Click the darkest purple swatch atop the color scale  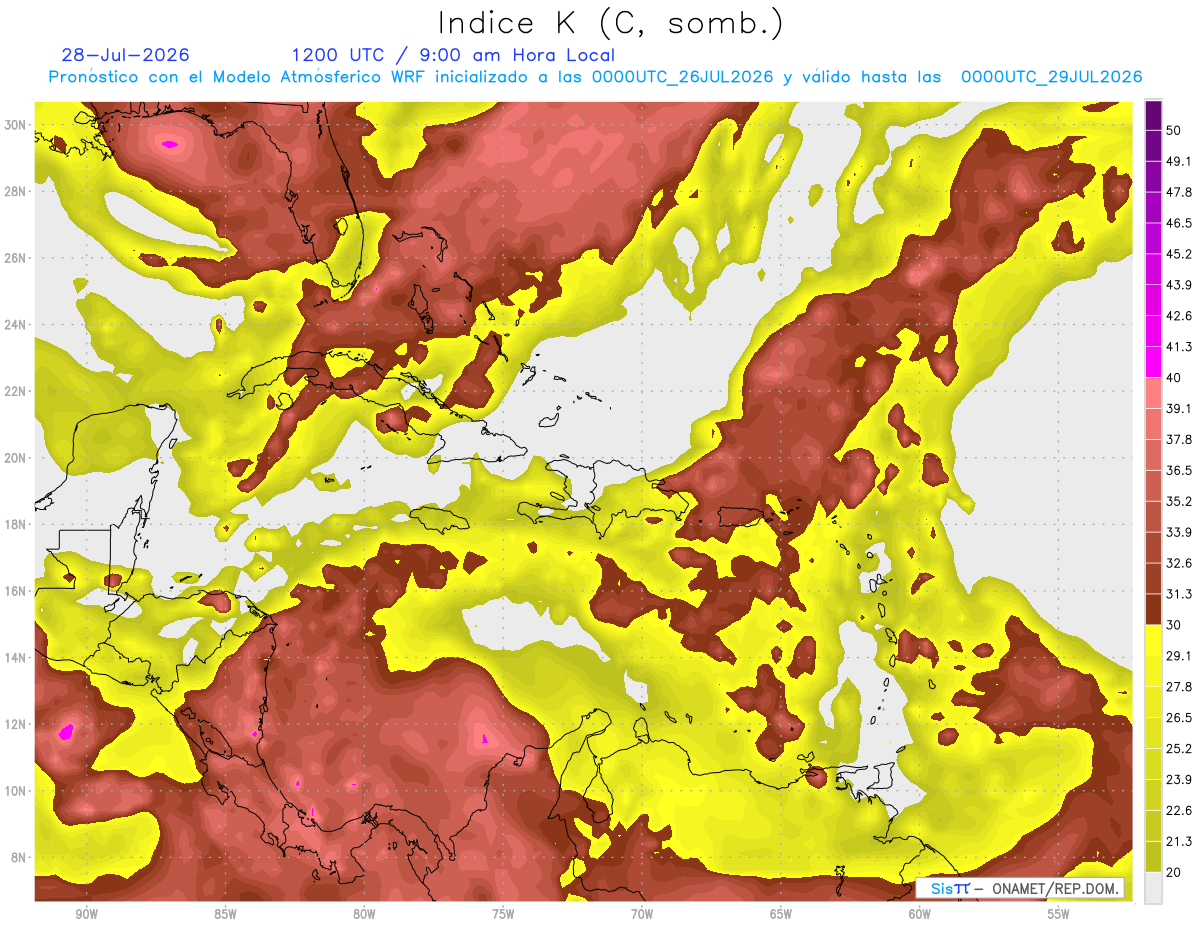[1153, 115]
